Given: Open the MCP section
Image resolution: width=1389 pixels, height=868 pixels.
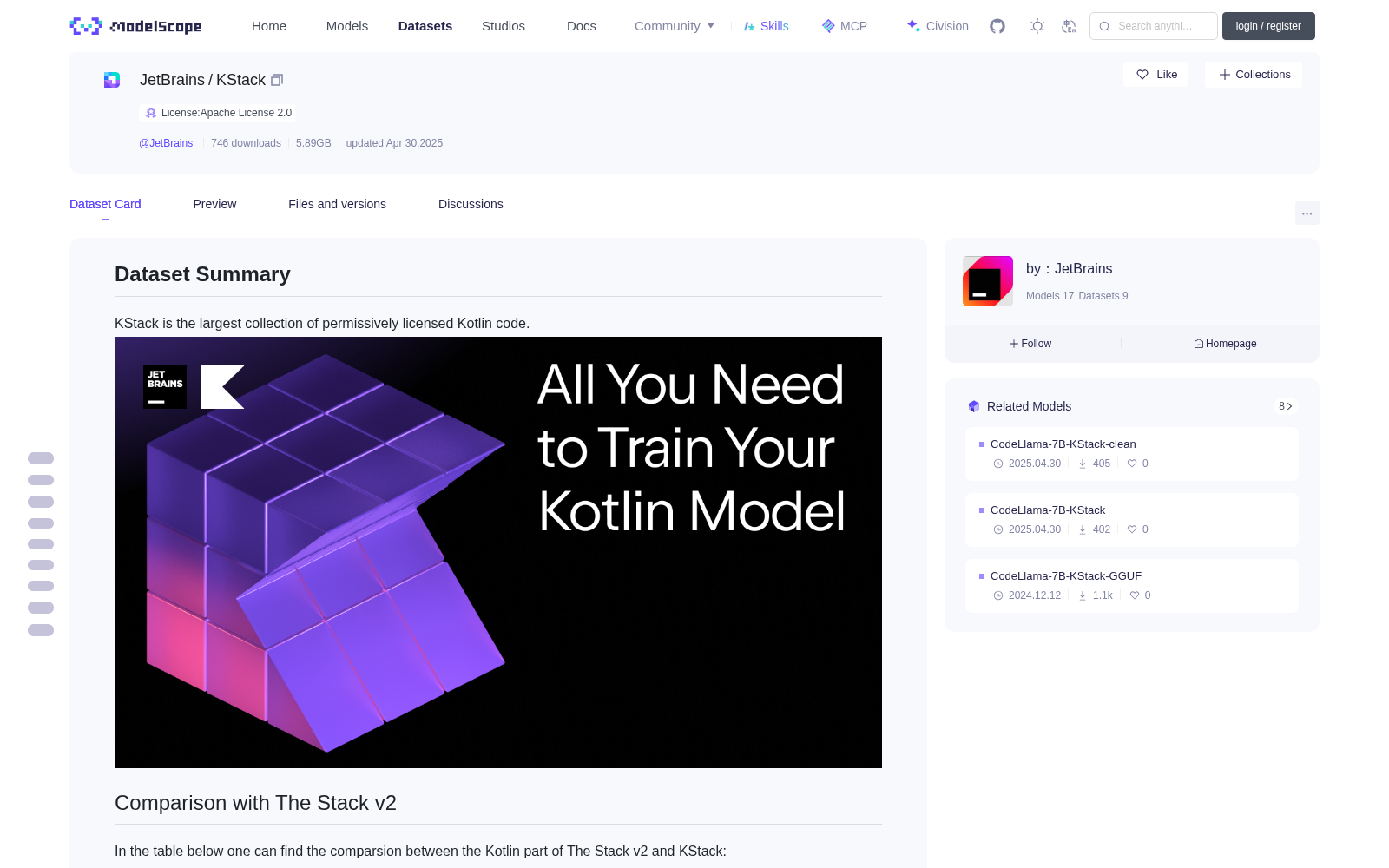Looking at the screenshot, I should click(x=844, y=26).
